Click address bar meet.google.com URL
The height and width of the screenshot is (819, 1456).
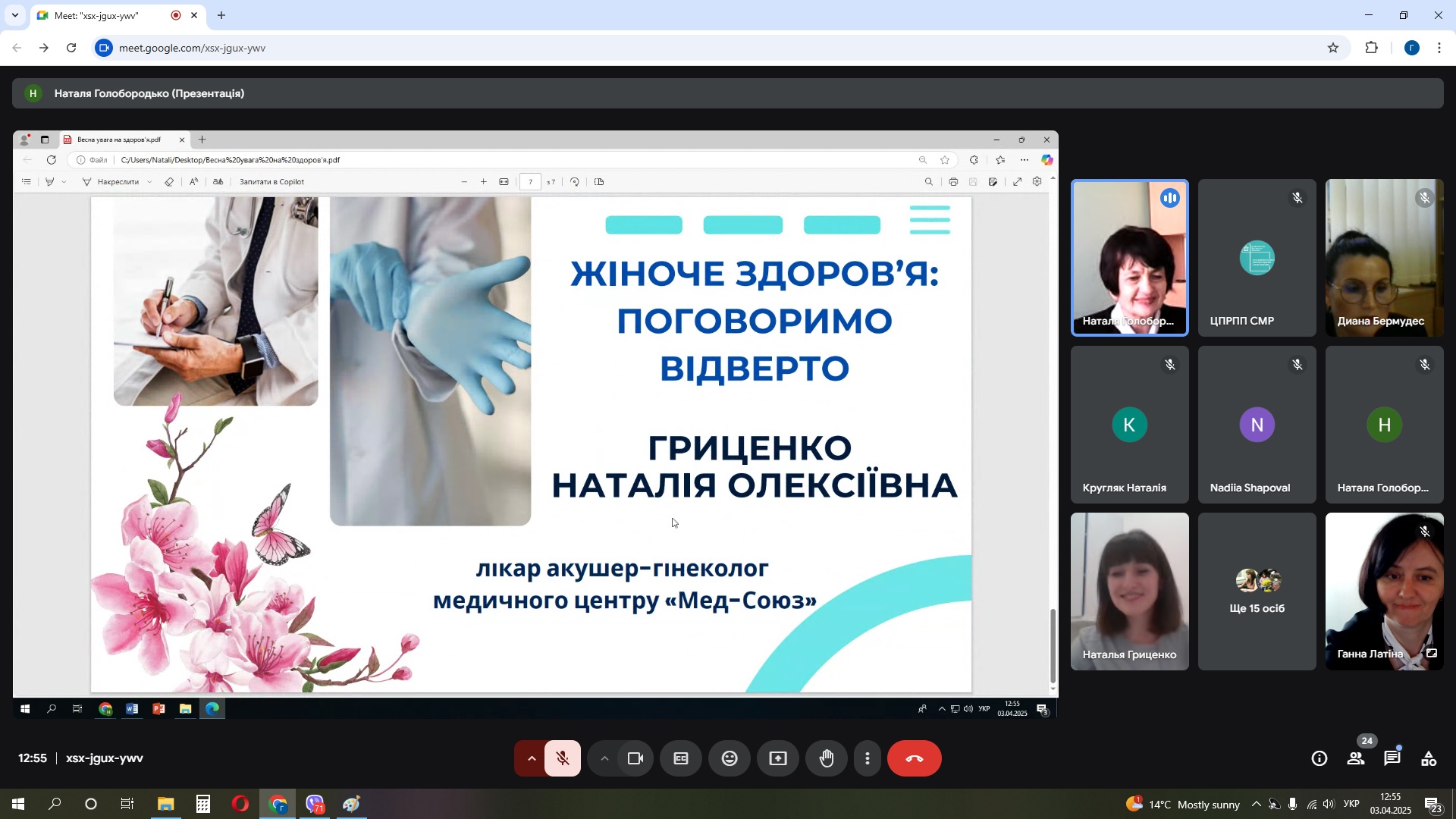pyautogui.click(x=192, y=48)
